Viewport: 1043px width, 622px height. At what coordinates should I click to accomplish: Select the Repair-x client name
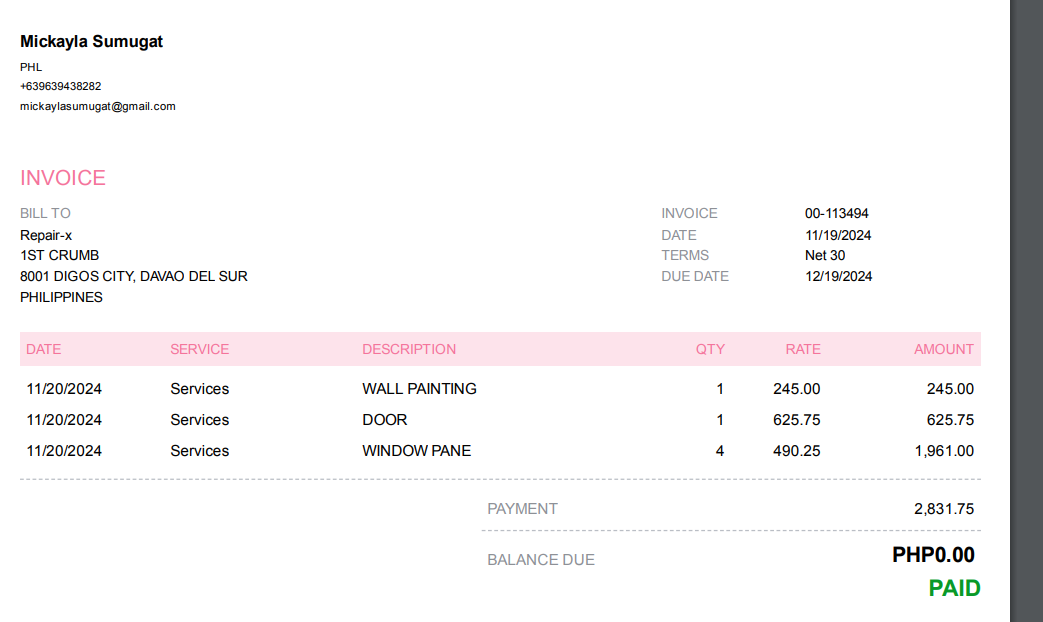pyautogui.click(x=46, y=235)
